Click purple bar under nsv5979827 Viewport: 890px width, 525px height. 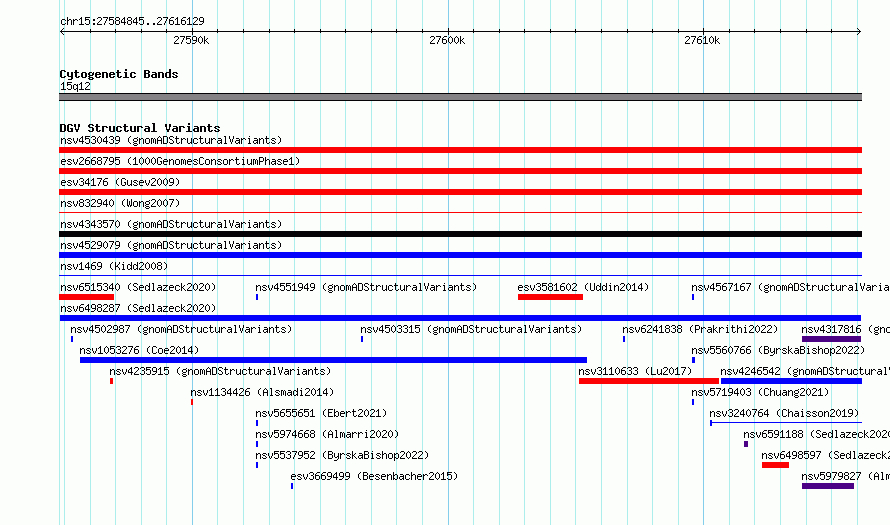click(828, 486)
